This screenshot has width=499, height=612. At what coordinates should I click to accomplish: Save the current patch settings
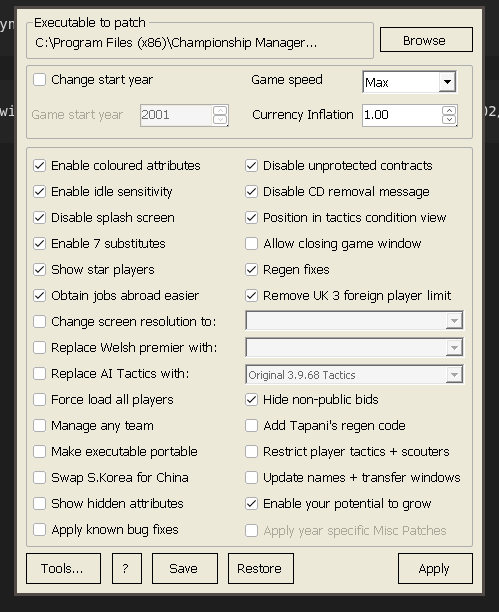185,568
